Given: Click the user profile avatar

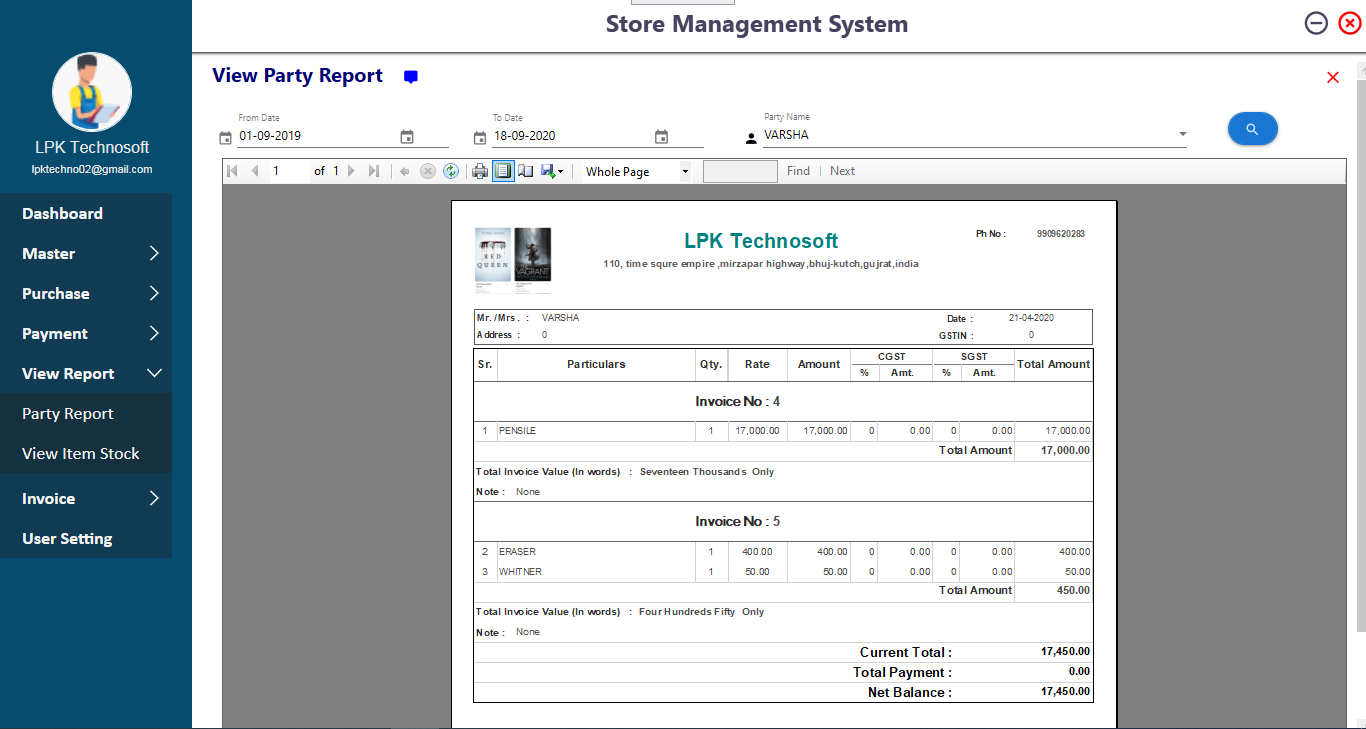Looking at the screenshot, I should pos(92,93).
